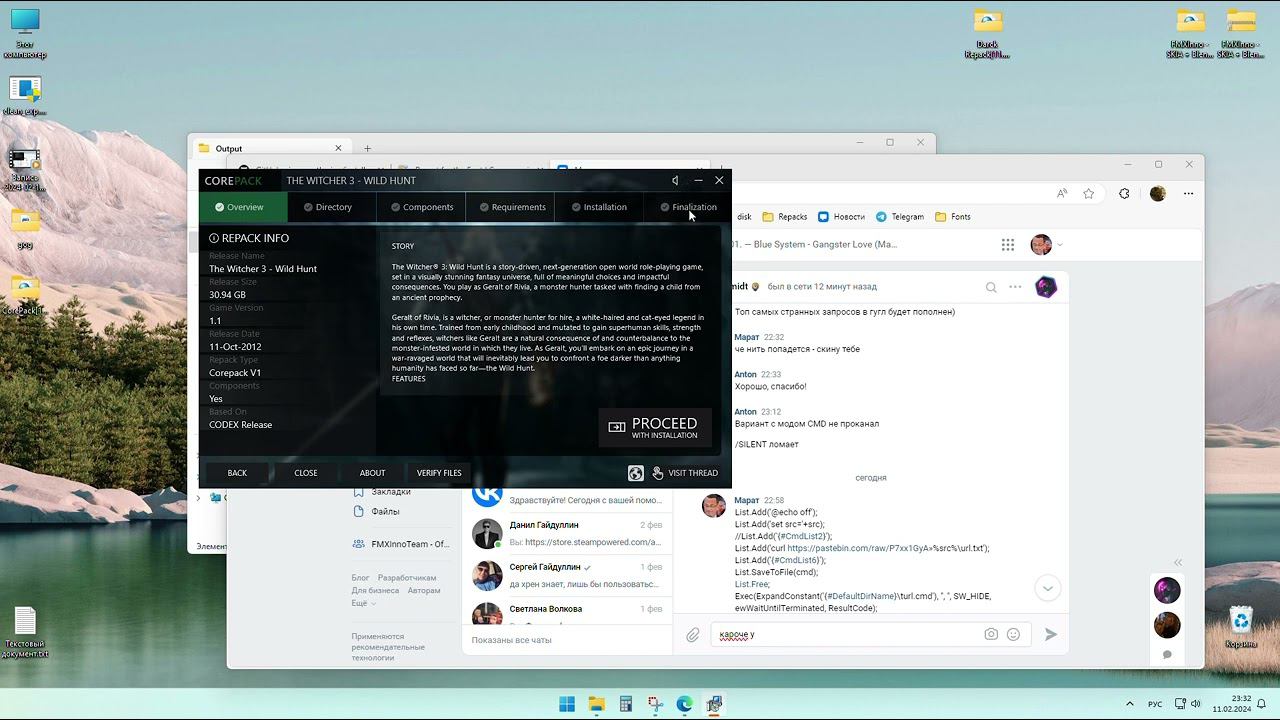This screenshot has width=1280, height=720.
Task: Open Windows Start menu
Action: click(x=567, y=704)
